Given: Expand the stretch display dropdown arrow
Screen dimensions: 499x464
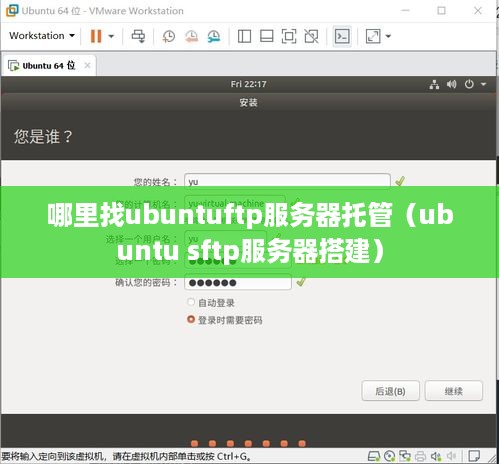Looking at the screenshot, I should point(388,36).
